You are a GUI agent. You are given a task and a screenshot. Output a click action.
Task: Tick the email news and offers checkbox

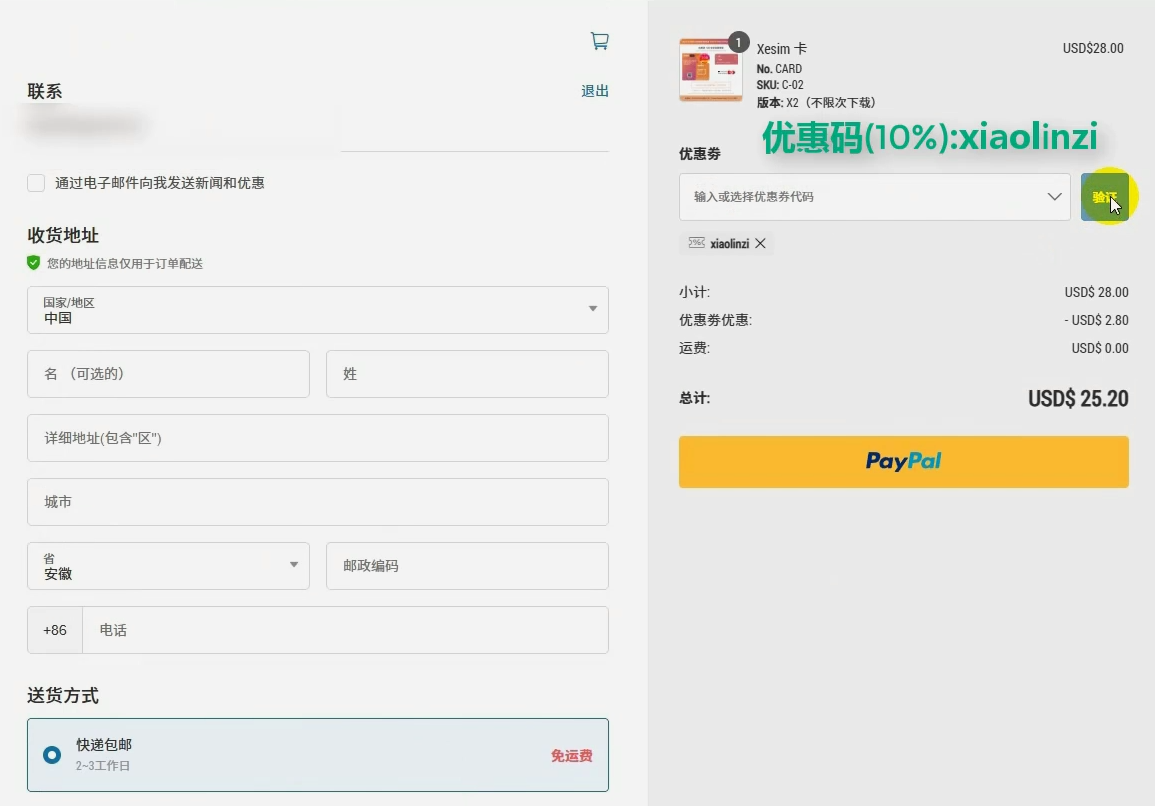pos(36,183)
